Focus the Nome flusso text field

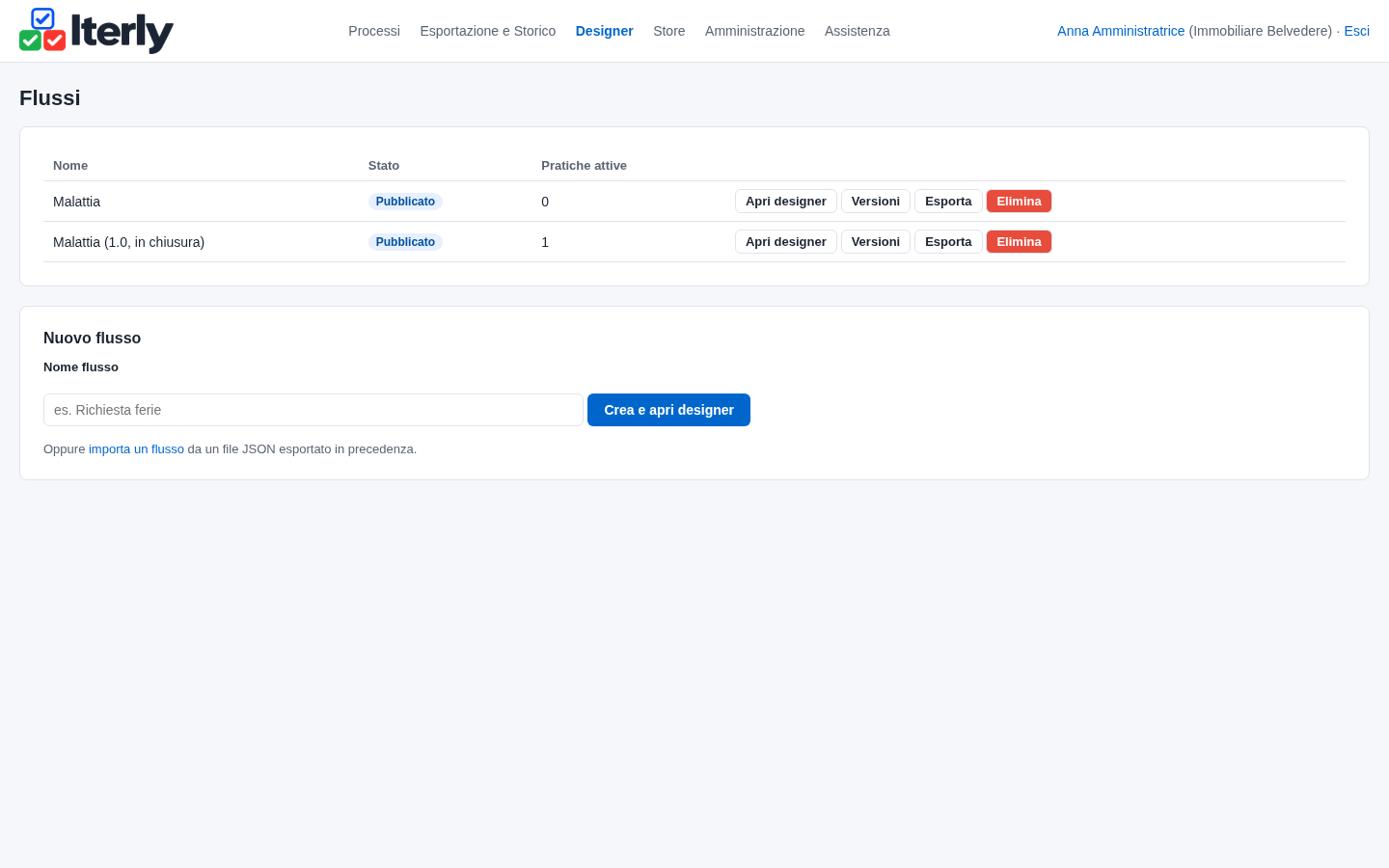click(x=313, y=410)
